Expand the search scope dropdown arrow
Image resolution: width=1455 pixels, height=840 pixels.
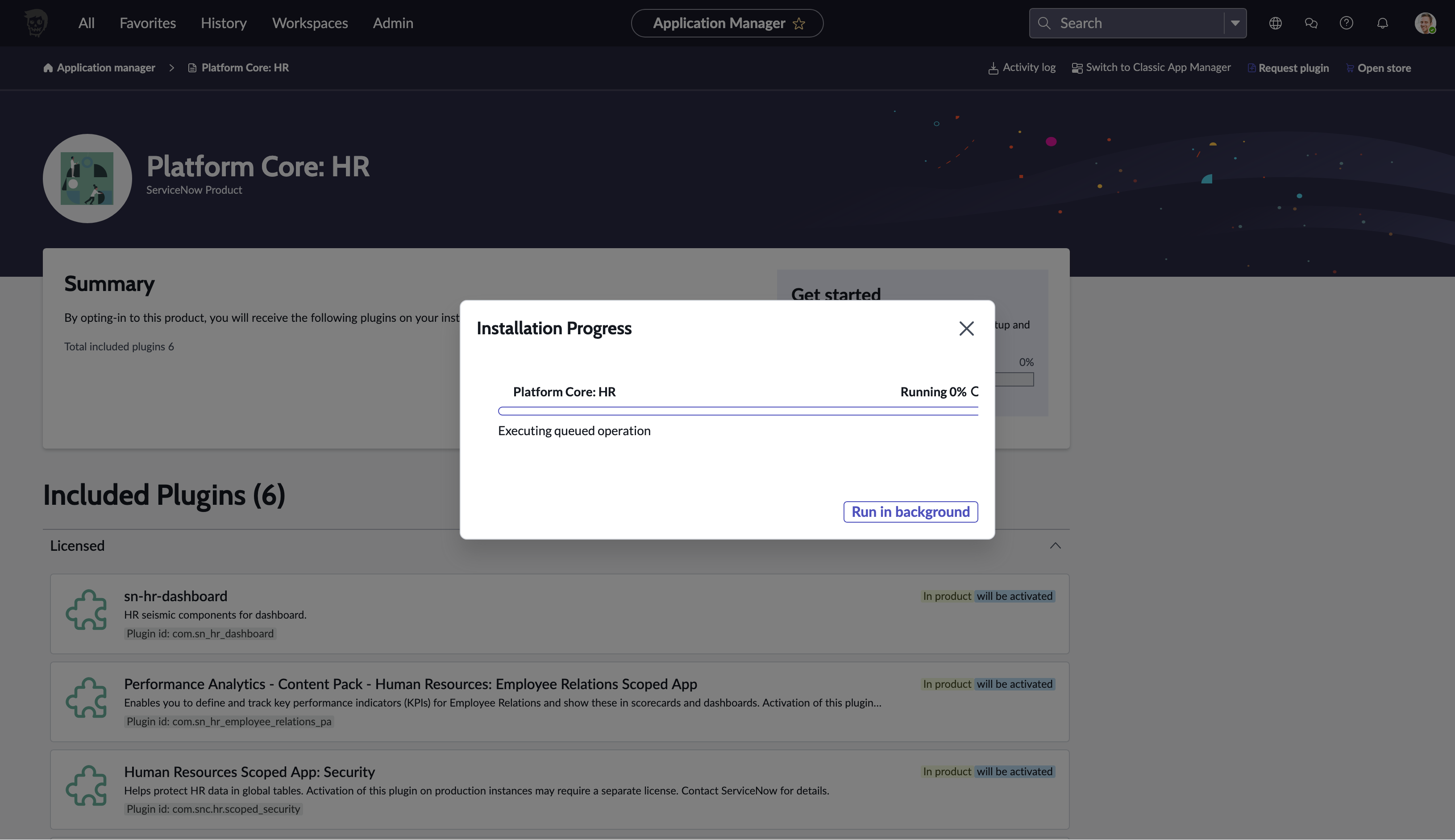(1235, 23)
